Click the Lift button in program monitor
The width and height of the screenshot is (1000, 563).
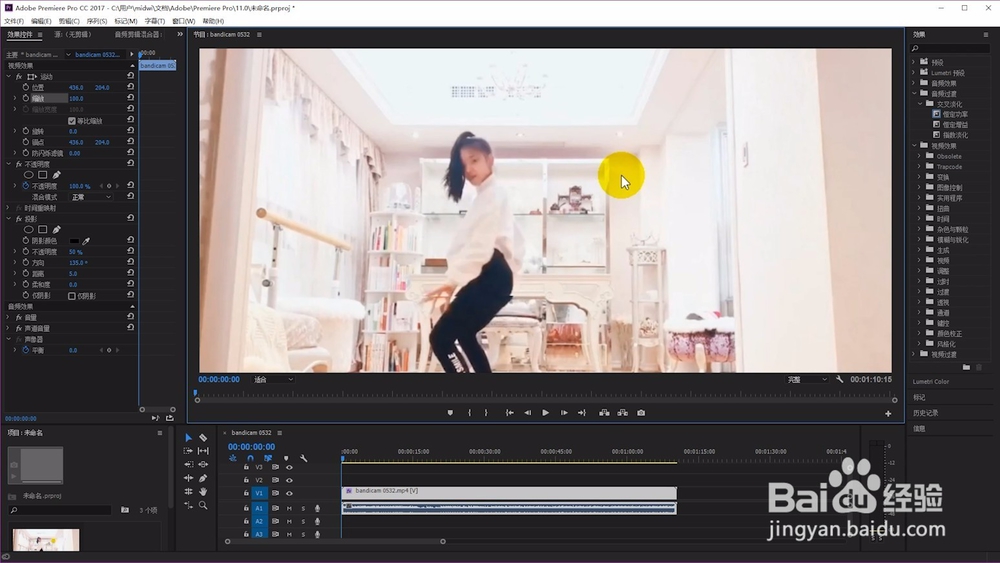[604, 413]
